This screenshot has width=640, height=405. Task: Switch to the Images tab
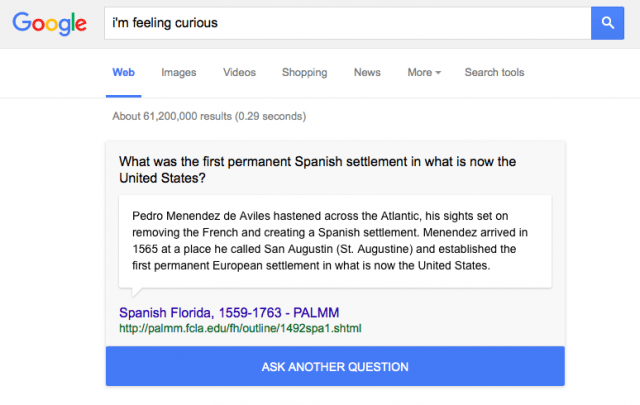click(178, 72)
